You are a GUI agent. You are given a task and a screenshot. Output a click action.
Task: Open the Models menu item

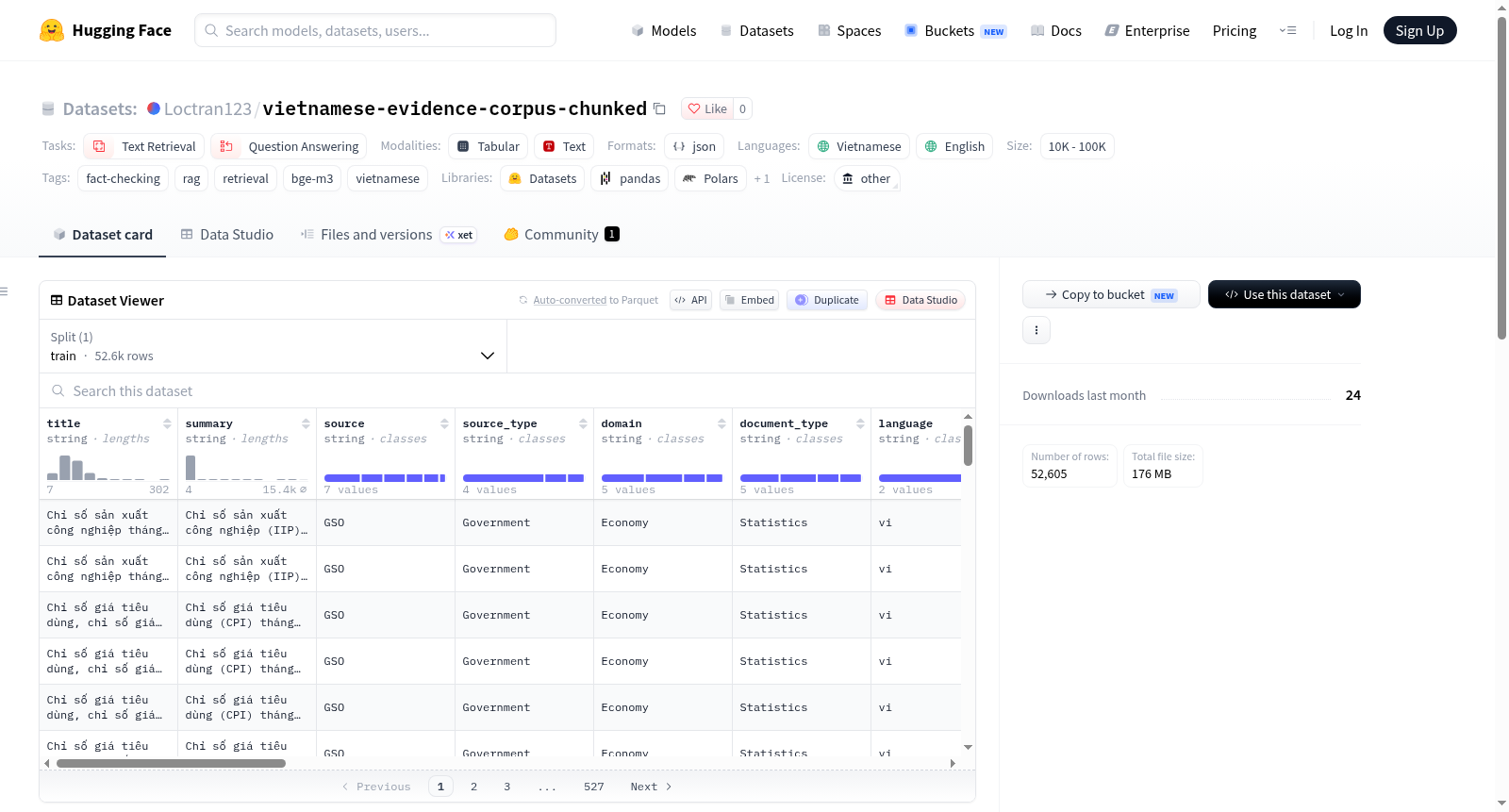click(x=663, y=30)
